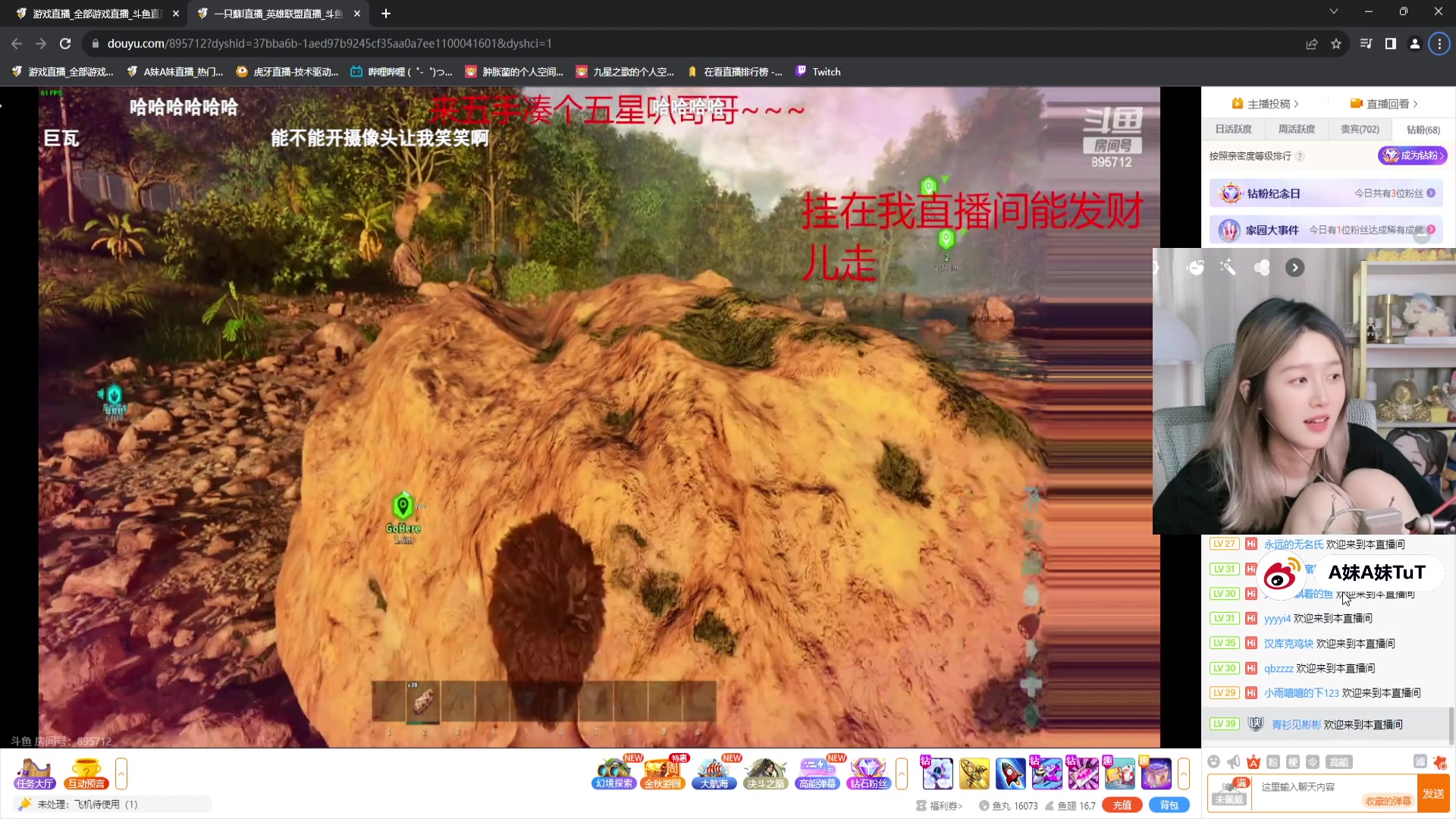Image resolution: width=1456 pixels, height=819 pixels.
Task: Open the 金秋游园 activity icon
Action: pyautogui.click(x=663, y=773)
